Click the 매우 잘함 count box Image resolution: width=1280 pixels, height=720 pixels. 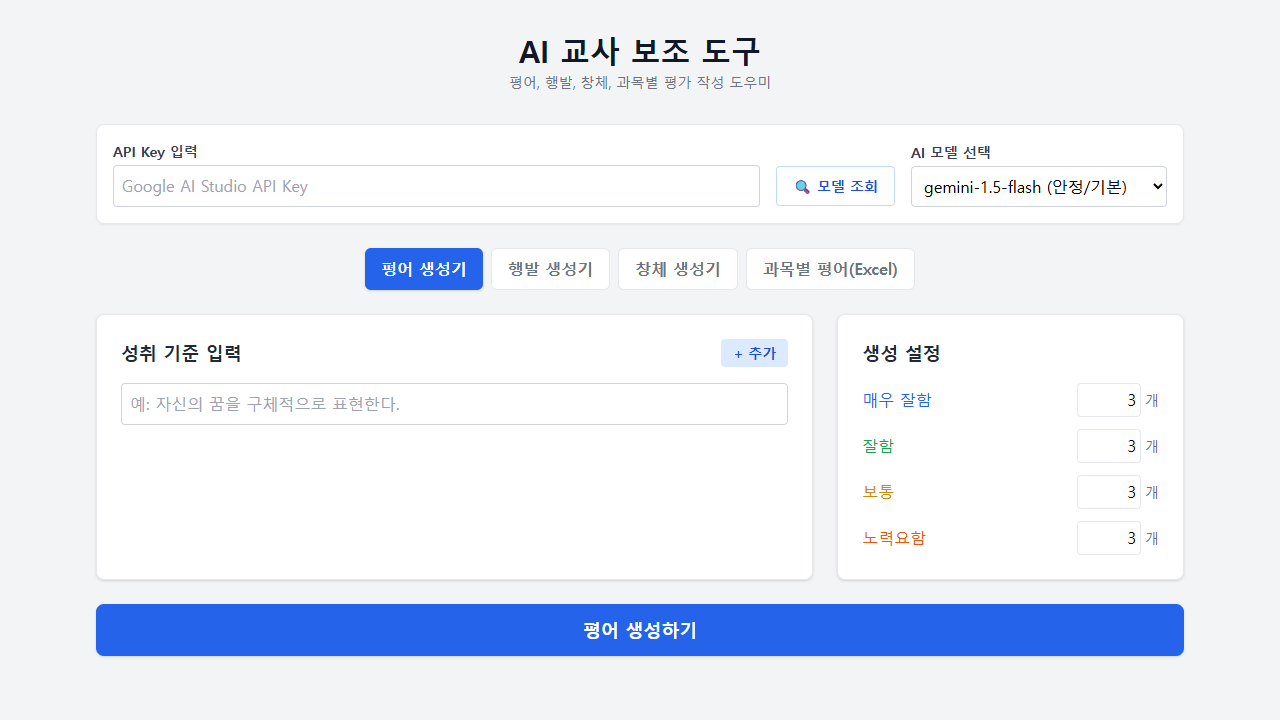click(x=1108, y=400)
